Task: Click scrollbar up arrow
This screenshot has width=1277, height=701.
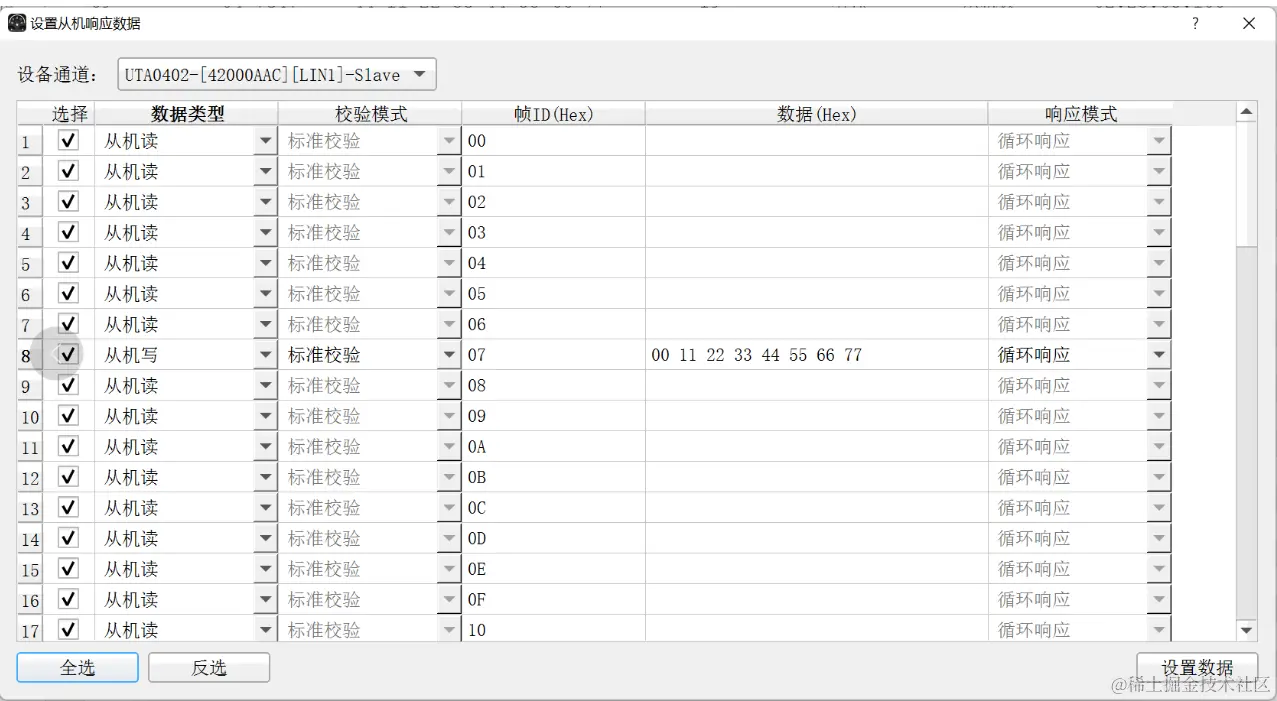Action: [x=1247, y=111]
